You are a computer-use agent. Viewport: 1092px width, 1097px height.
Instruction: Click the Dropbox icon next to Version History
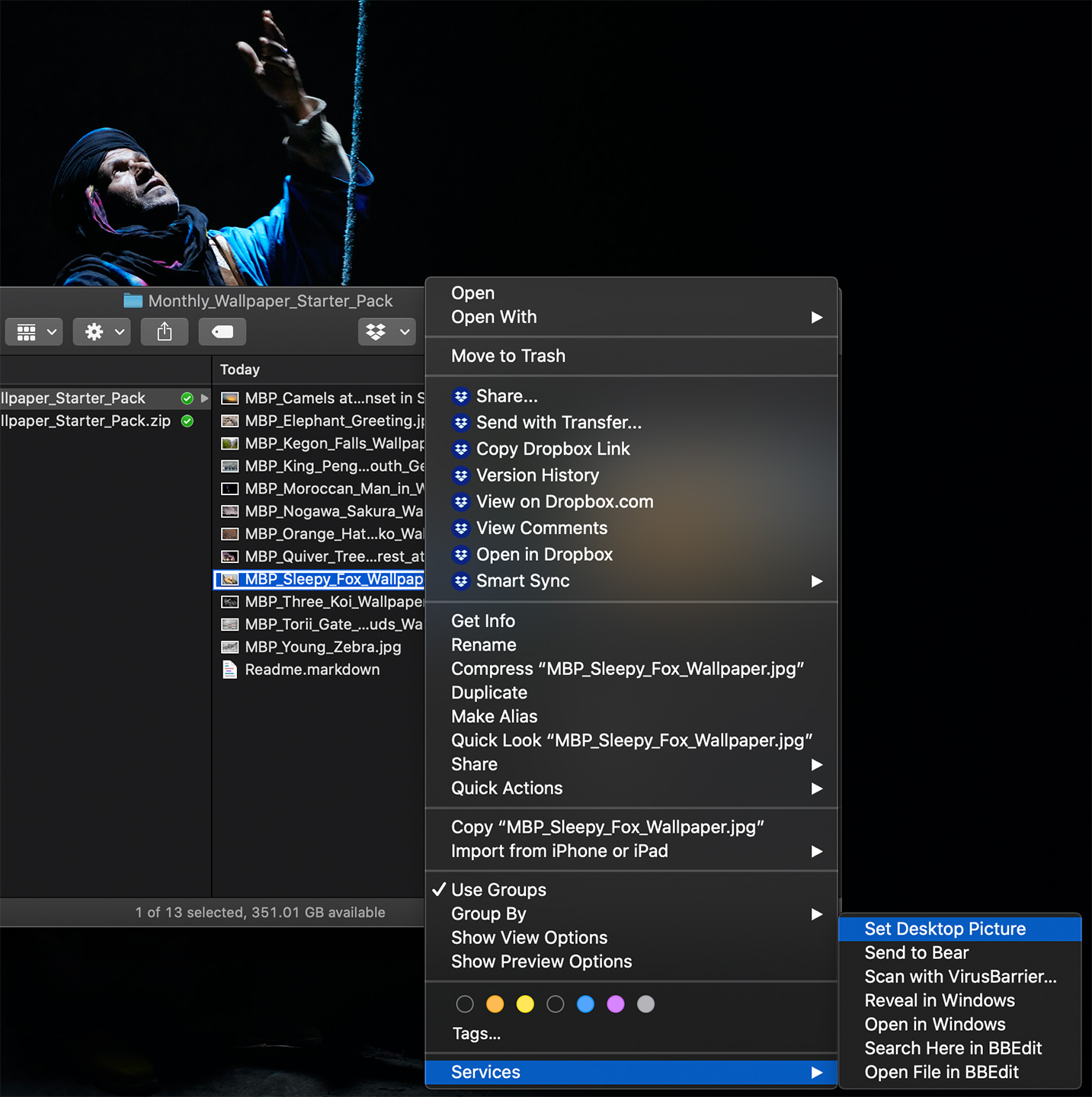461,475
